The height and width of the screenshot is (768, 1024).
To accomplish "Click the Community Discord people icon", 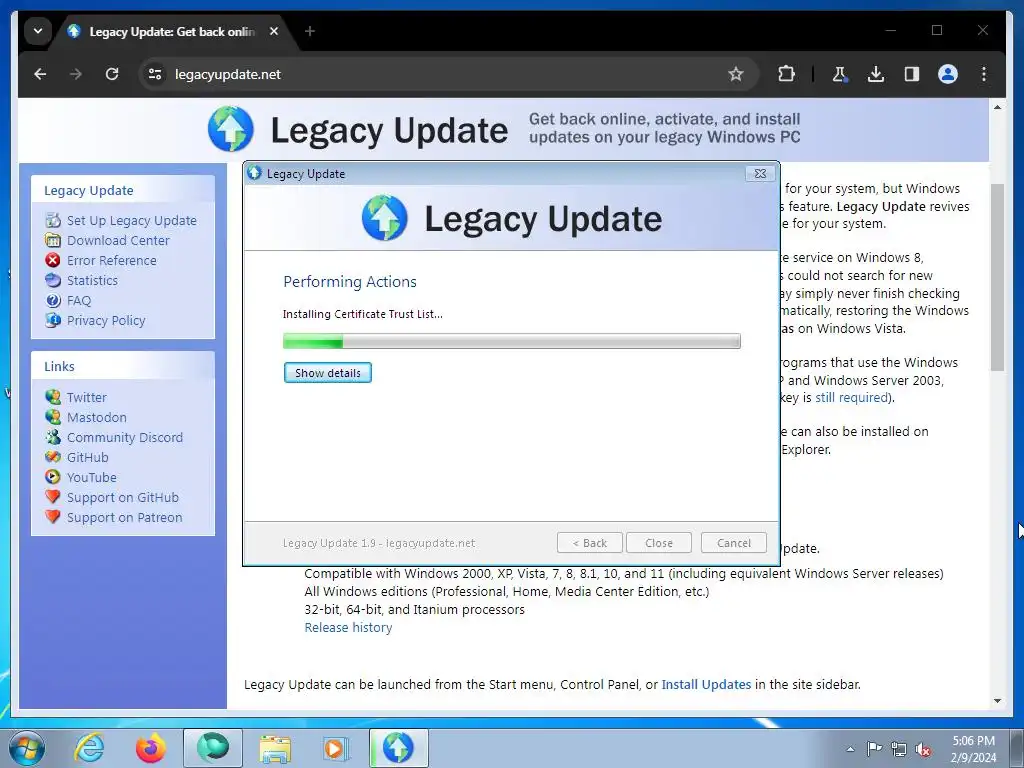I will tap(53, 437).
